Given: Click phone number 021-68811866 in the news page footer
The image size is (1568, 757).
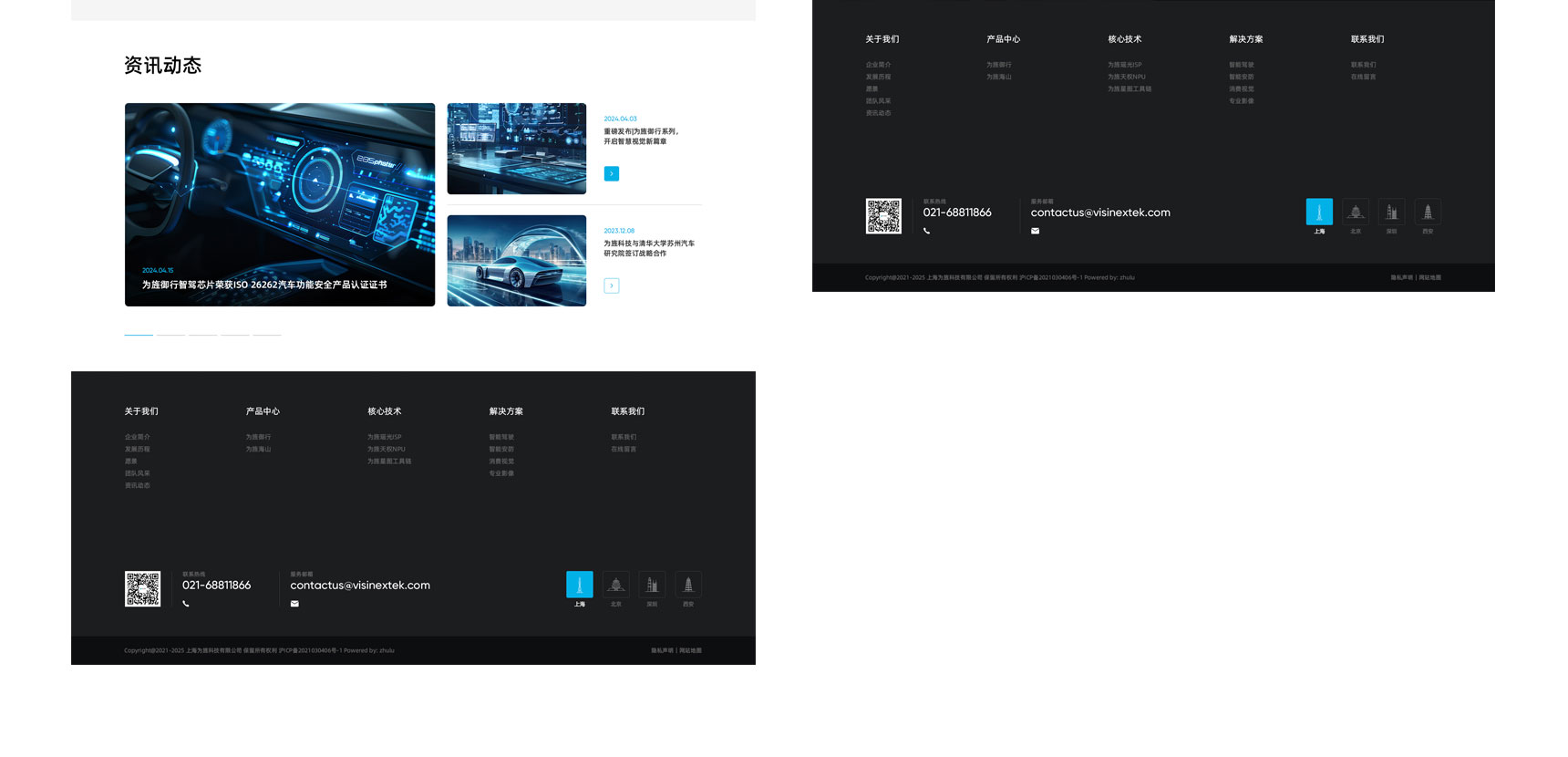Looking at the screenshot, I should point(216,586).
